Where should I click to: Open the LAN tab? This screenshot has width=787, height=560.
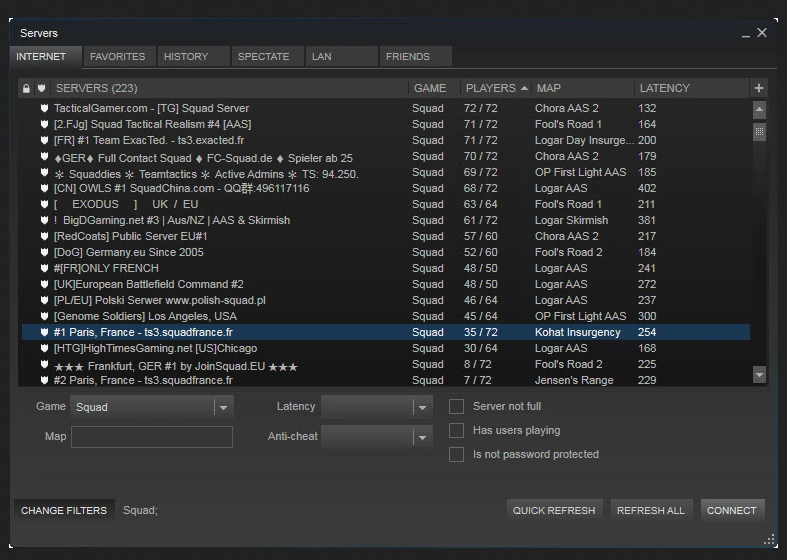341,57
